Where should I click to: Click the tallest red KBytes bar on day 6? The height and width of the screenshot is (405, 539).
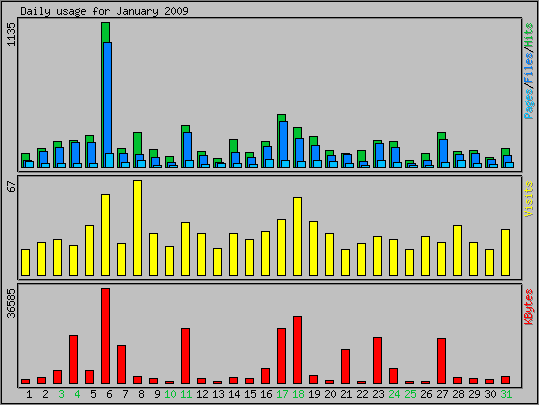(106, 336)
